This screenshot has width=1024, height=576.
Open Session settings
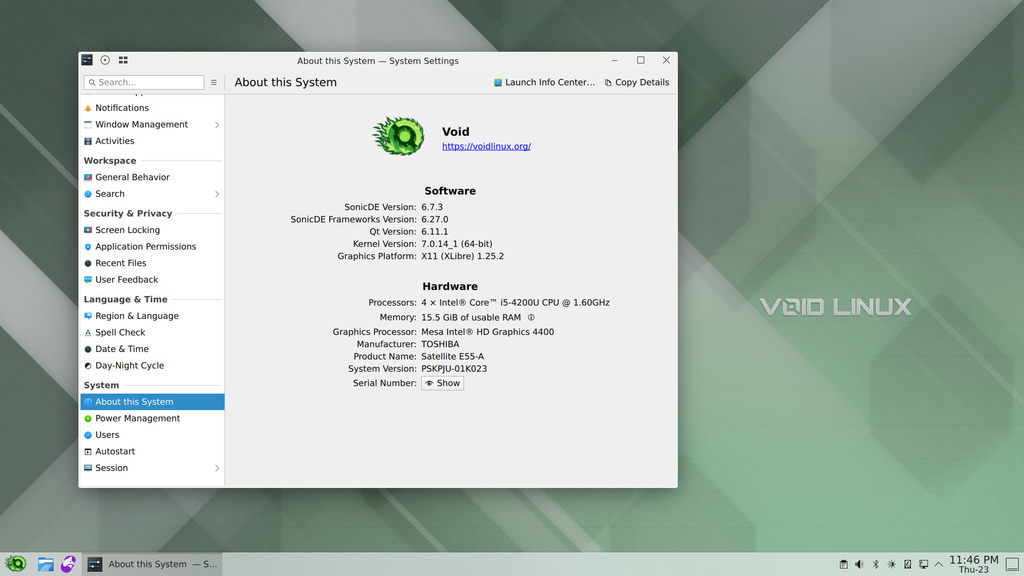click(152, 468)
